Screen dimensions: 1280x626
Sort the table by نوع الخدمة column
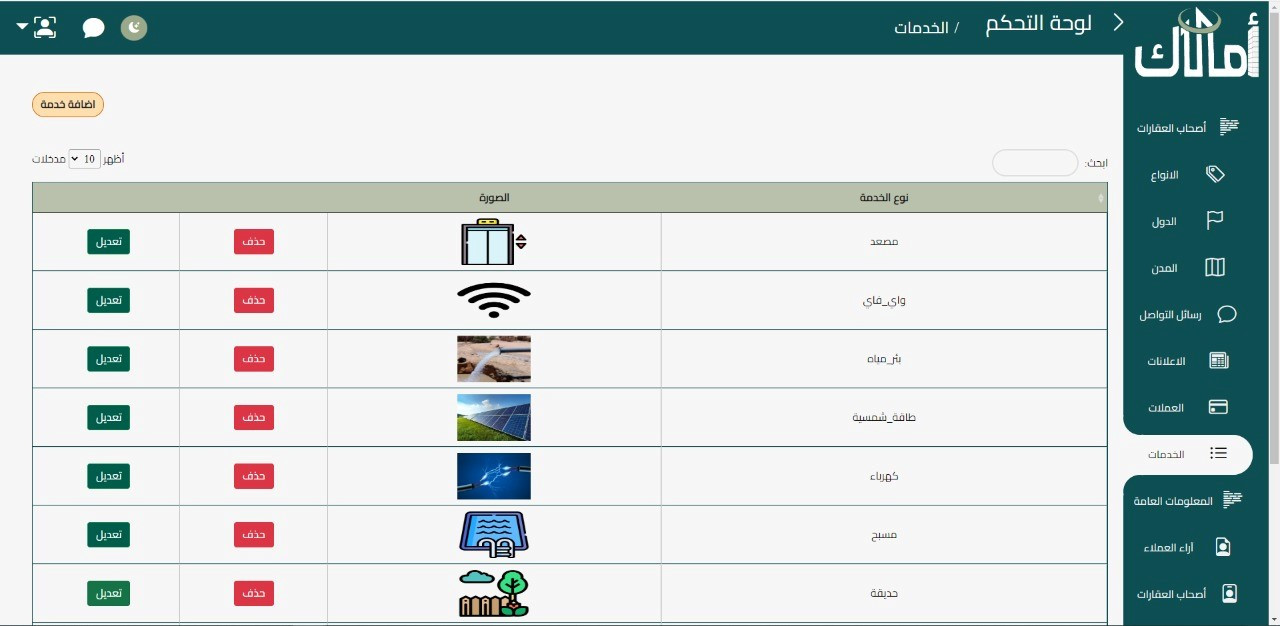coord(883,197)
